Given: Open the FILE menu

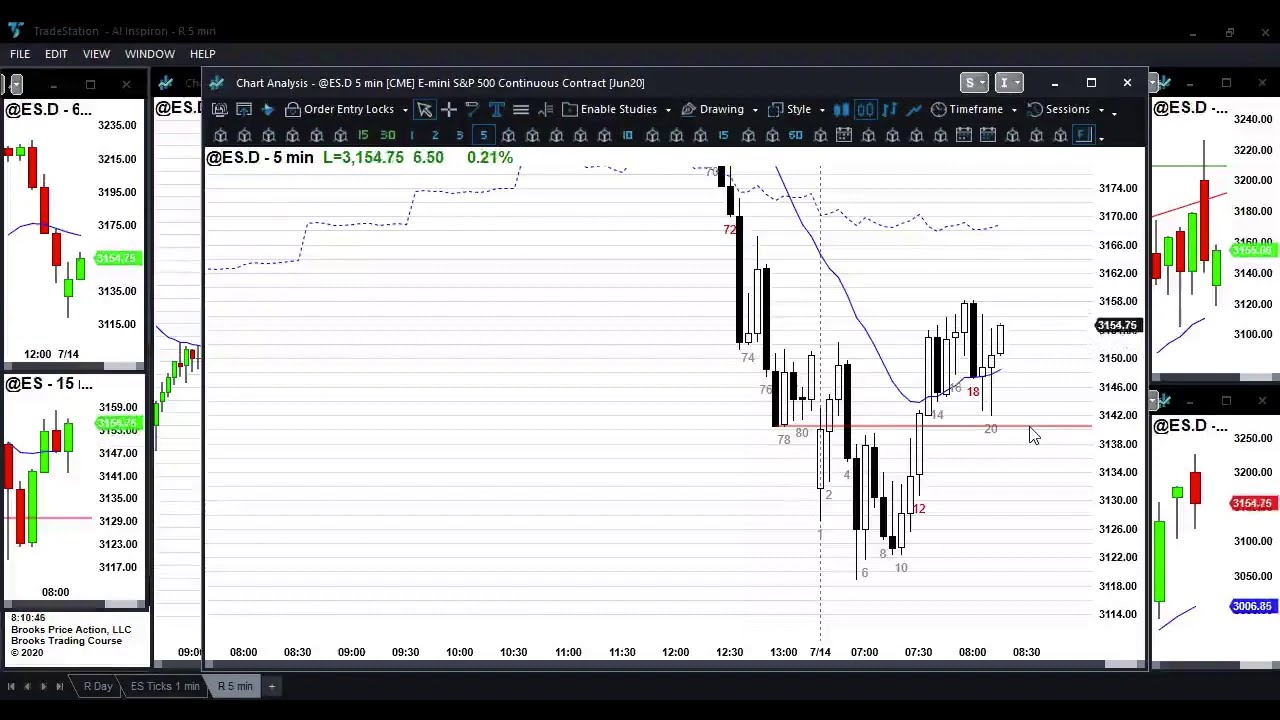Looking at the screenshot, I should (x=20, y=54).
